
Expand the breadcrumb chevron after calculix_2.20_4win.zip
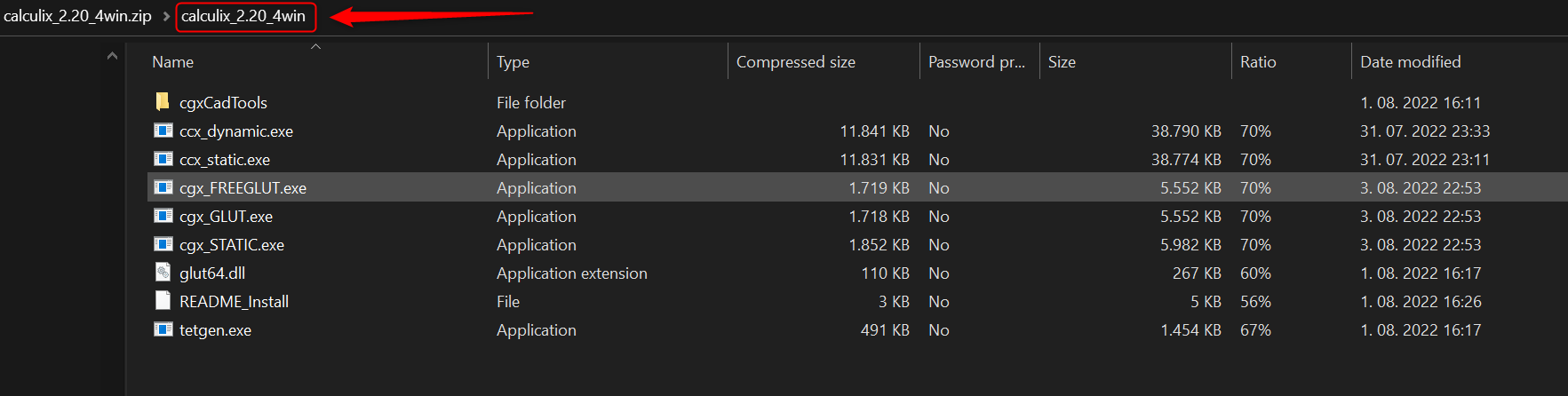166,16
